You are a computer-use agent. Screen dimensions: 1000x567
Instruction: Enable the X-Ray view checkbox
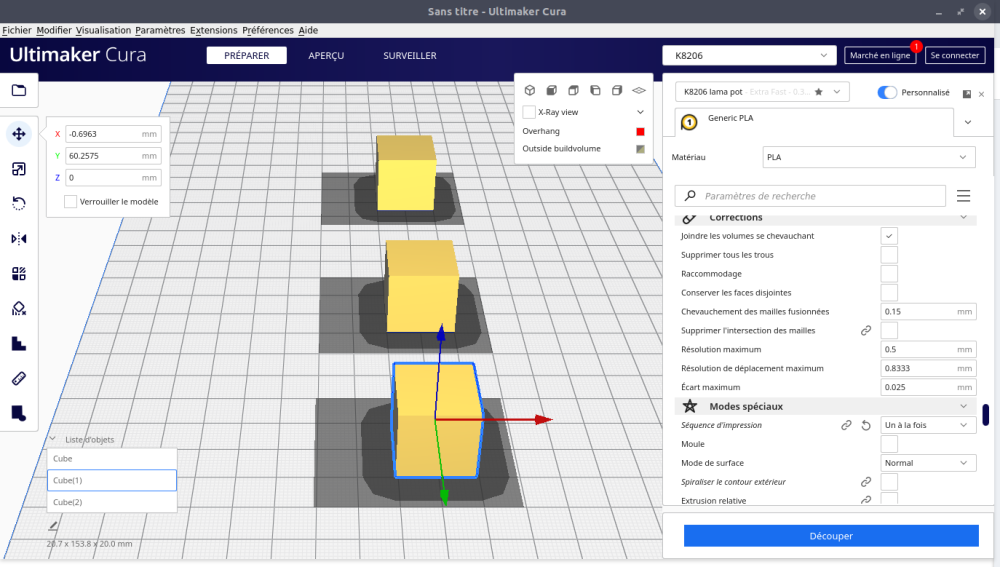[529, 112]
